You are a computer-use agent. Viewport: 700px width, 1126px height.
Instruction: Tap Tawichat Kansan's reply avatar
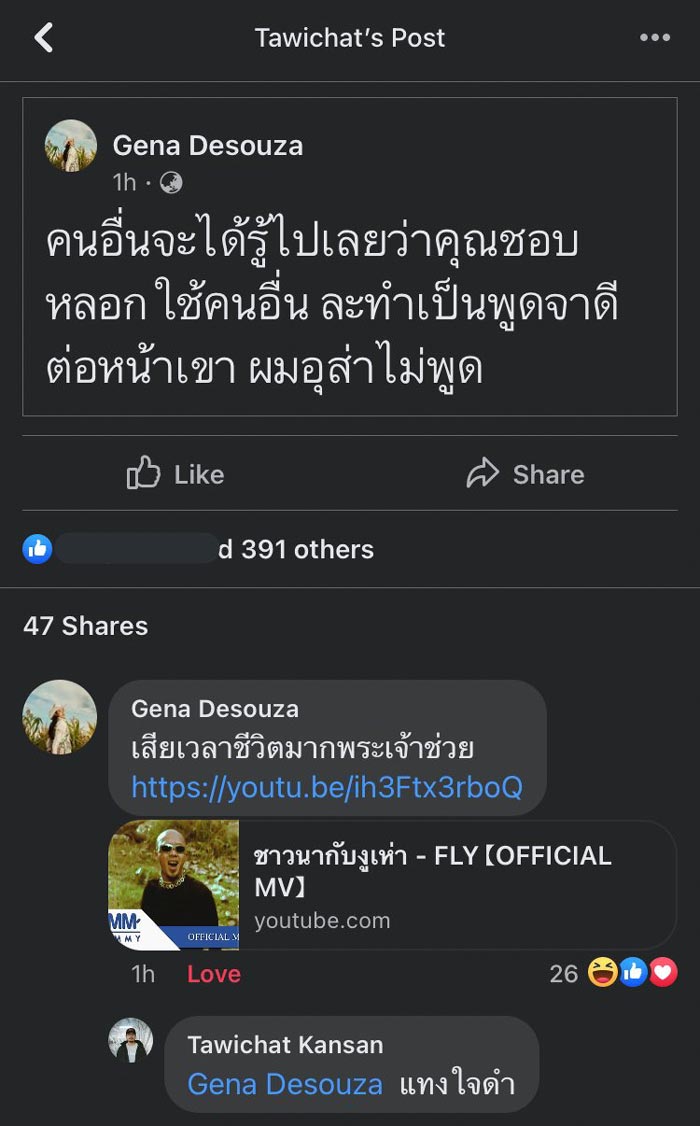point(131,1041)
